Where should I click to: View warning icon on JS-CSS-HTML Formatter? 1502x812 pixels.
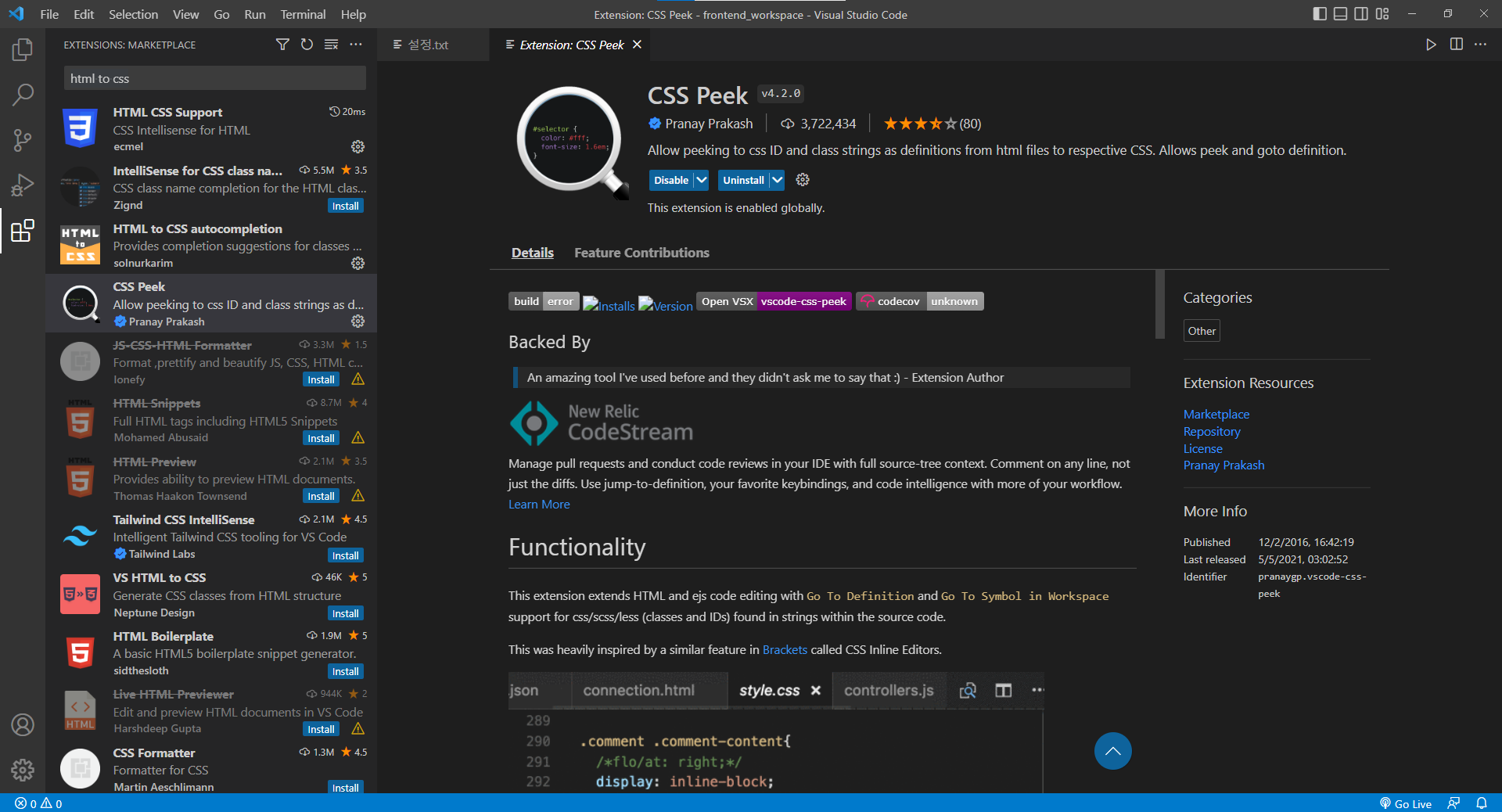click(x=358, y=379)
